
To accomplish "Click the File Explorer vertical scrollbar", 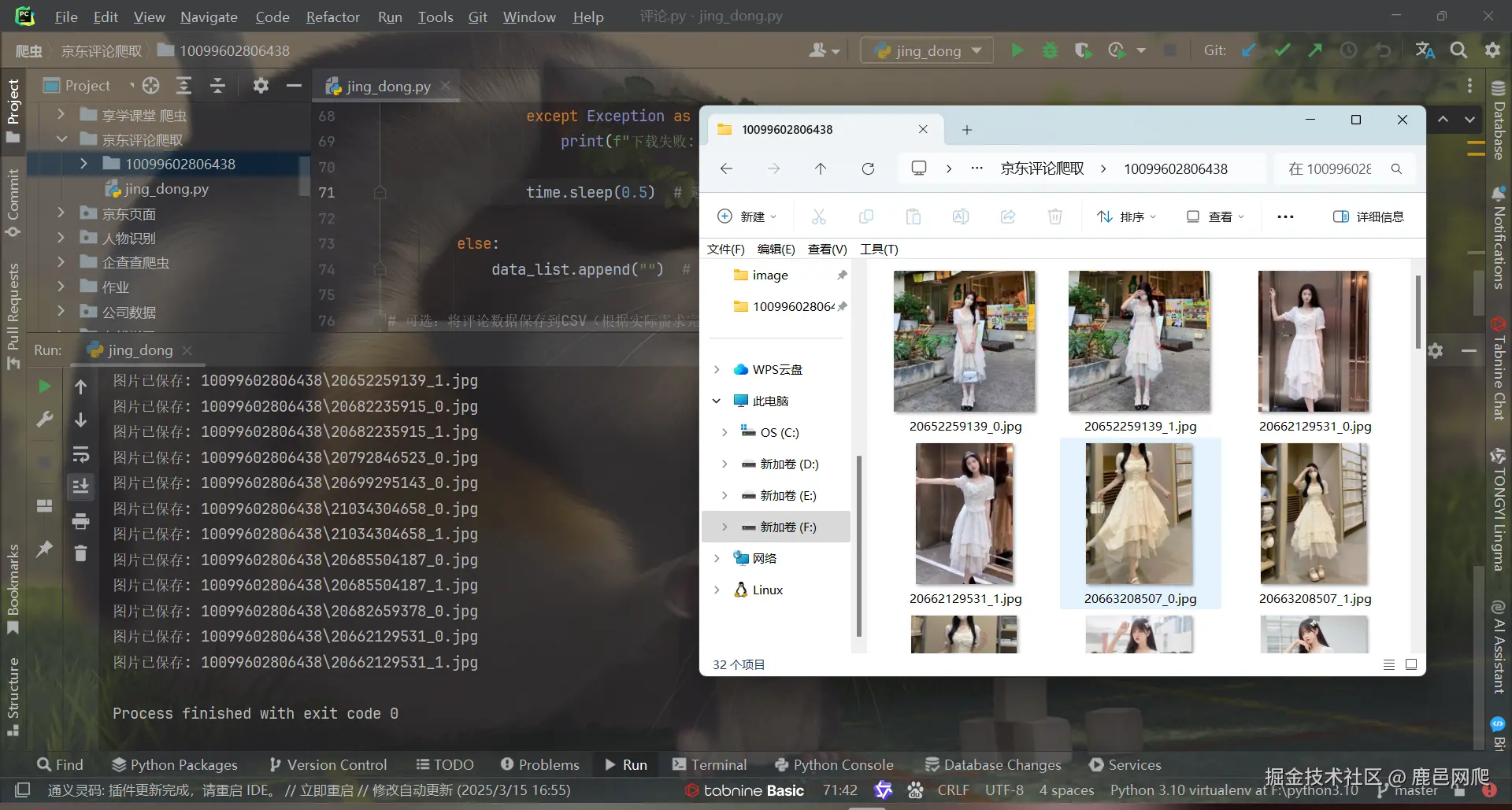I will tap(1417, 311).
